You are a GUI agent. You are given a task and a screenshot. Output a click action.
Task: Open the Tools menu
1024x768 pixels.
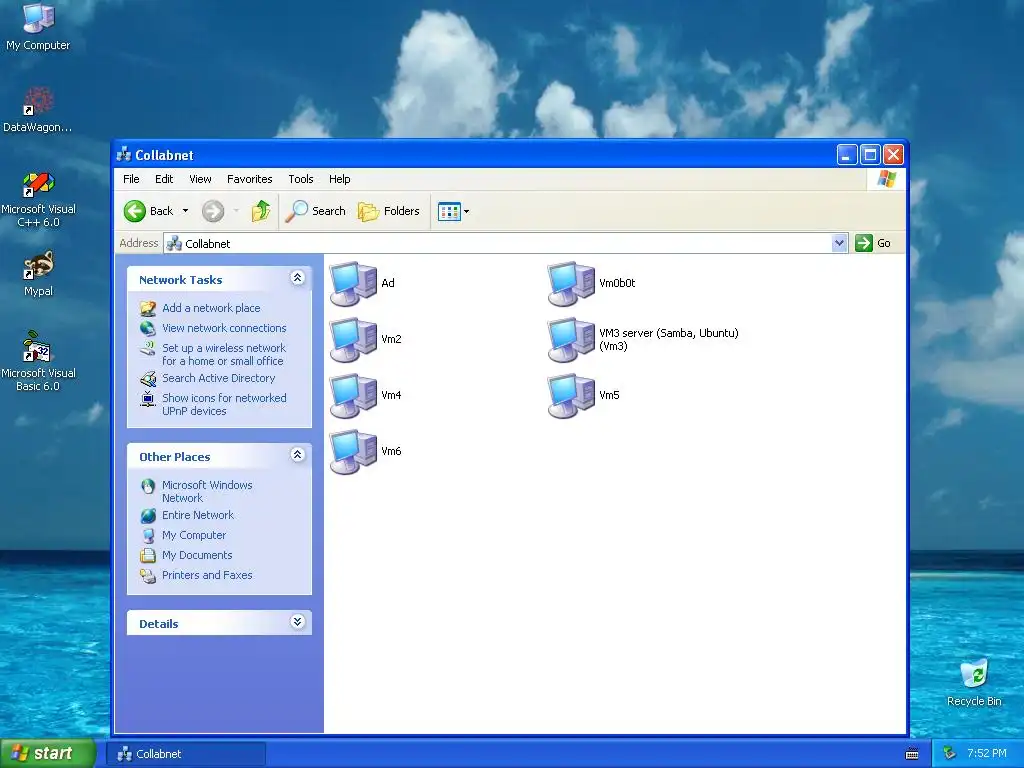301,179
